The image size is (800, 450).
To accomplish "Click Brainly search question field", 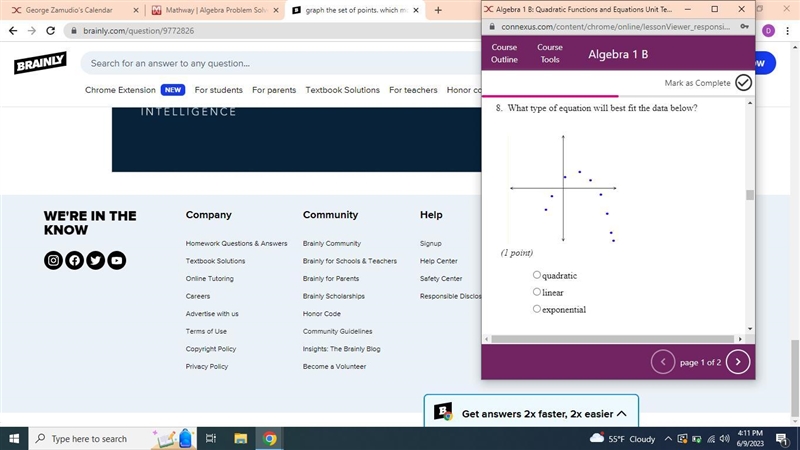I will [x=281, y=63].
